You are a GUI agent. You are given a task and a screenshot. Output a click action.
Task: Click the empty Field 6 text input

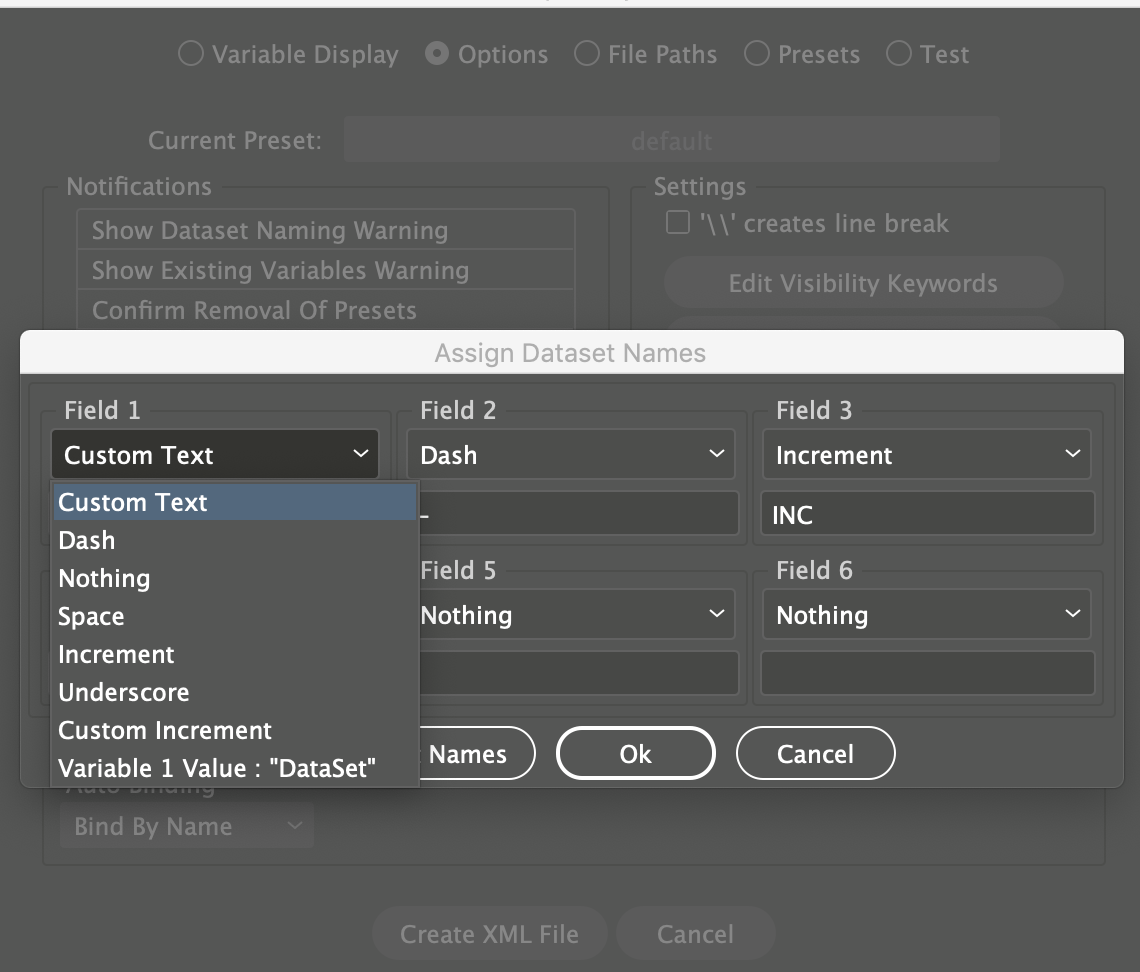[x=927, y=674]
